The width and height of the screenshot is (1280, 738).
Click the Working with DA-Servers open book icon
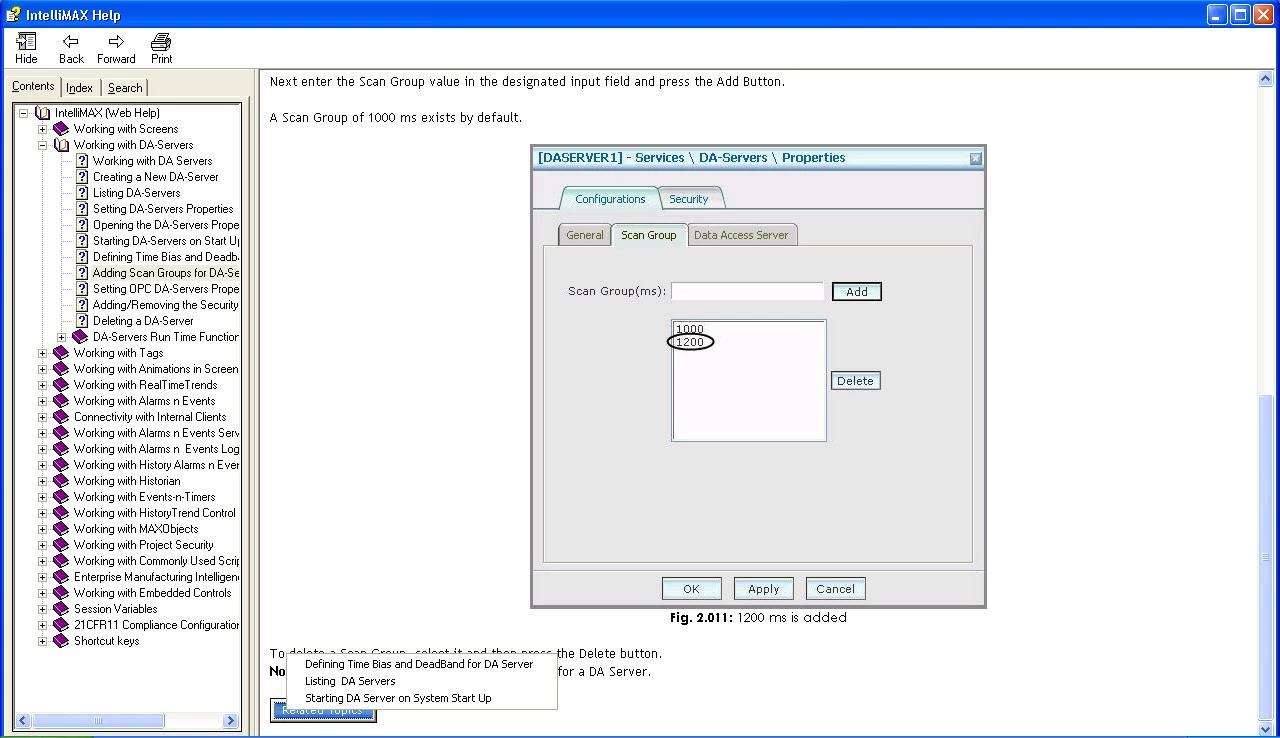[x=61, y=145]
